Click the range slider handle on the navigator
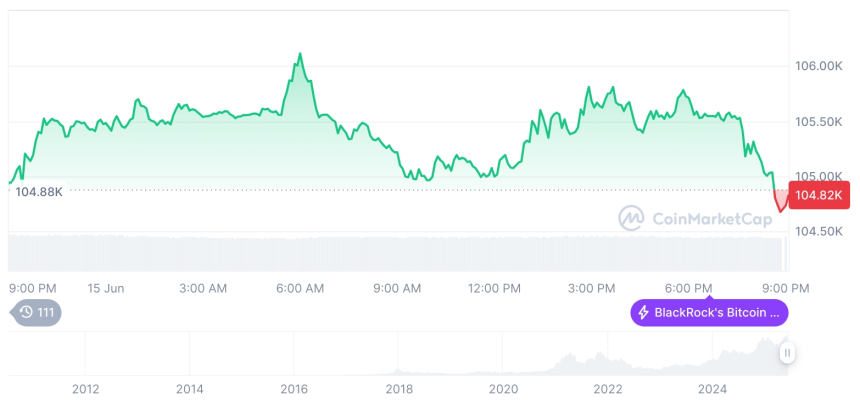 (x=787, y=353)
